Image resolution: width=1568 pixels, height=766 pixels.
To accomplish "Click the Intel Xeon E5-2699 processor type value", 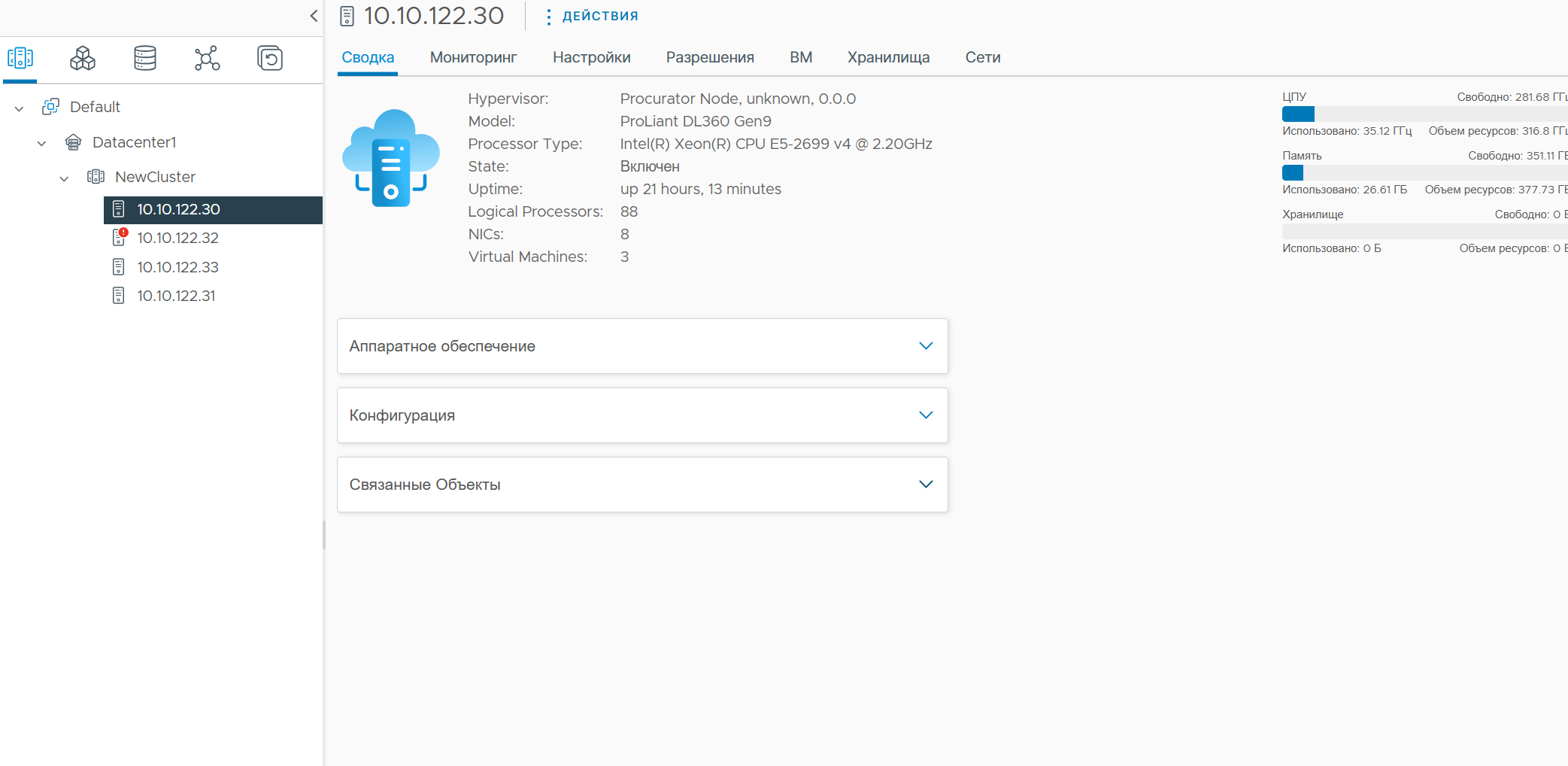I will (x=776, y=144).
